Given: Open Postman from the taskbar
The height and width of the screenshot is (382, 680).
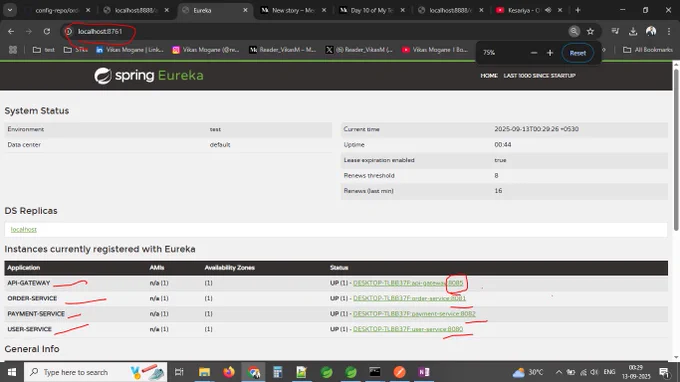Looking at the screenshot, I should (x=399, y=372).
